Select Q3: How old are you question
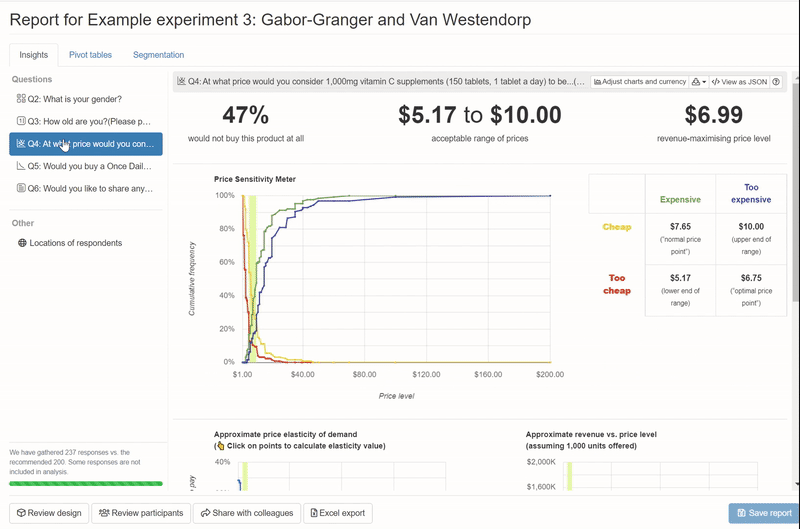This screenshot has height=529, width=800. pos(86,121)
